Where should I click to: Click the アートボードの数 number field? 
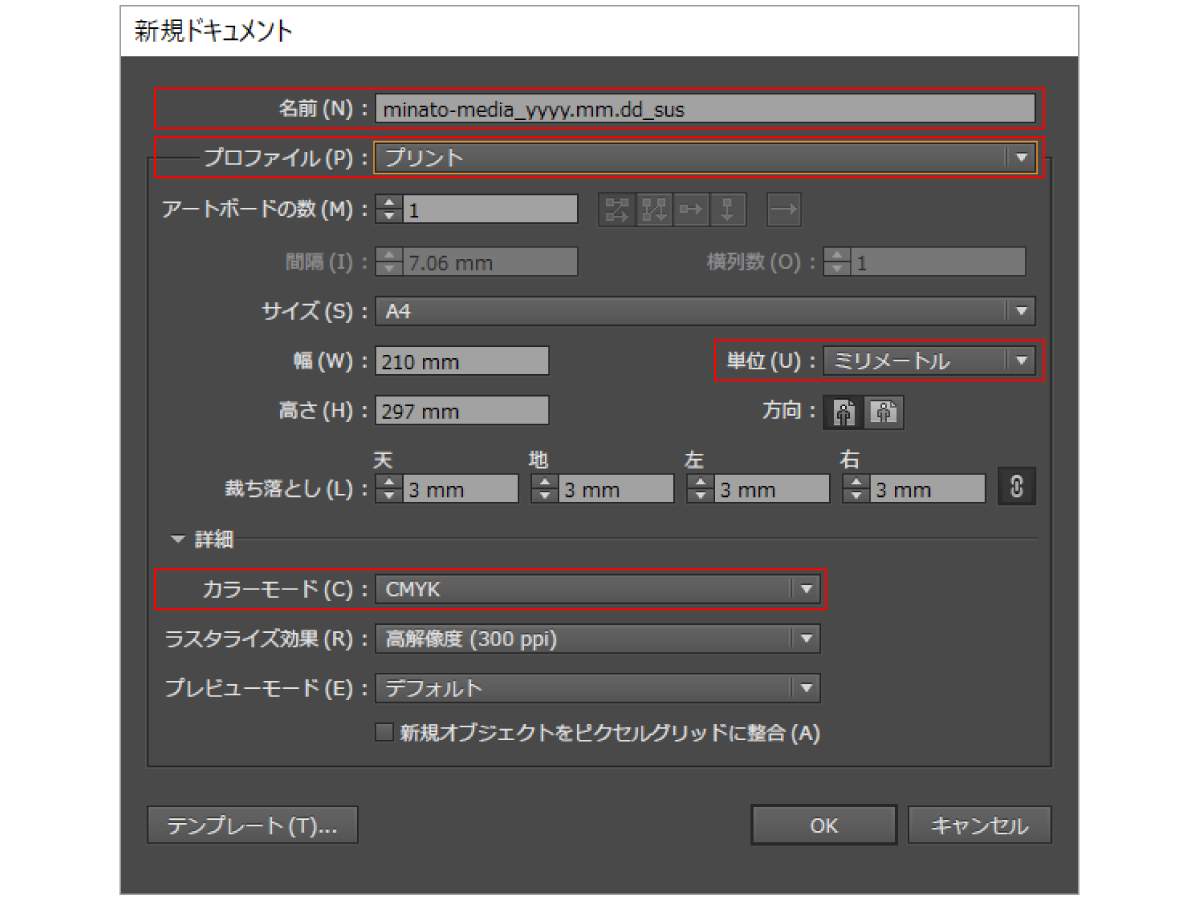pyautogui.click(x=490, y=209)
